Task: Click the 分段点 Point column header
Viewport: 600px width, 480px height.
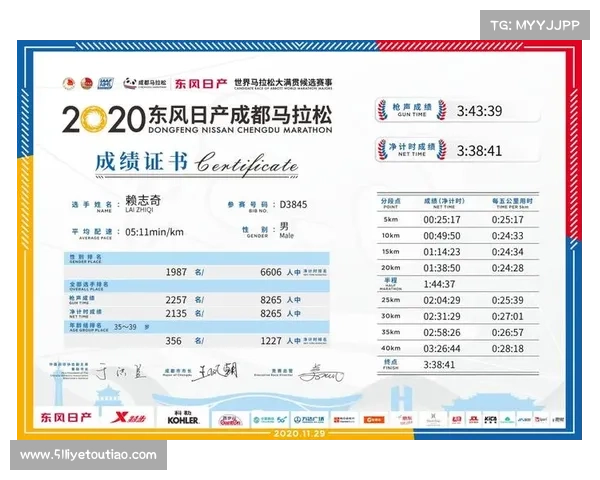Action: [x=390, y=203]
